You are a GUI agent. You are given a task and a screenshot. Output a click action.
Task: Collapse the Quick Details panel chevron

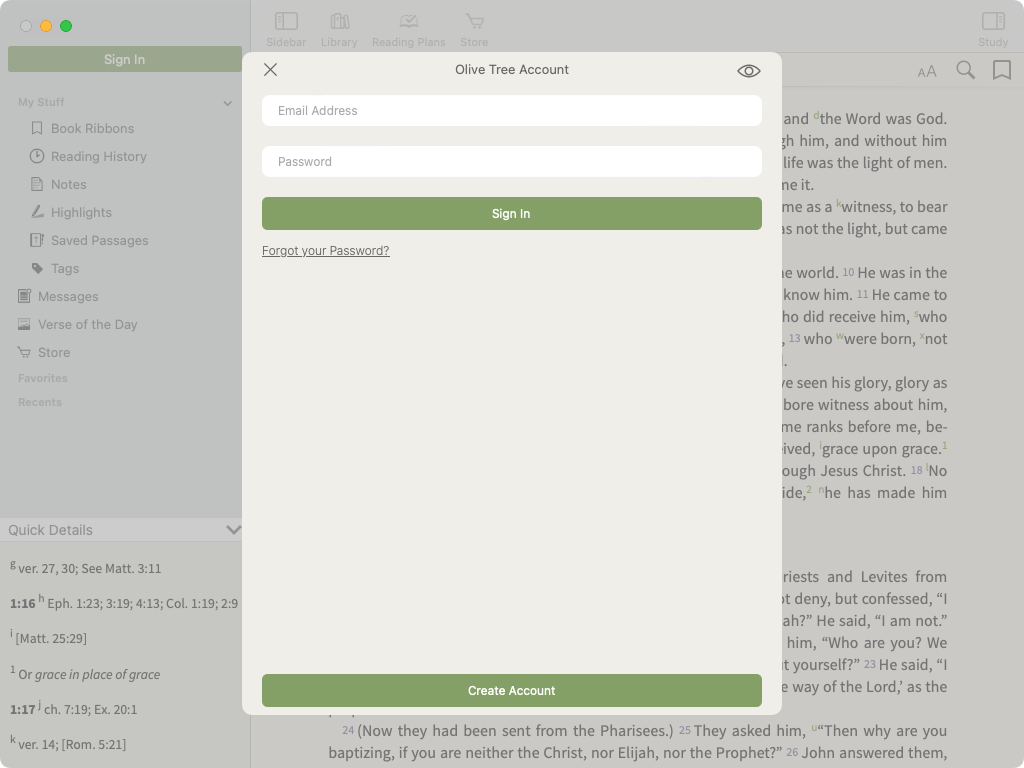point(233,530)
